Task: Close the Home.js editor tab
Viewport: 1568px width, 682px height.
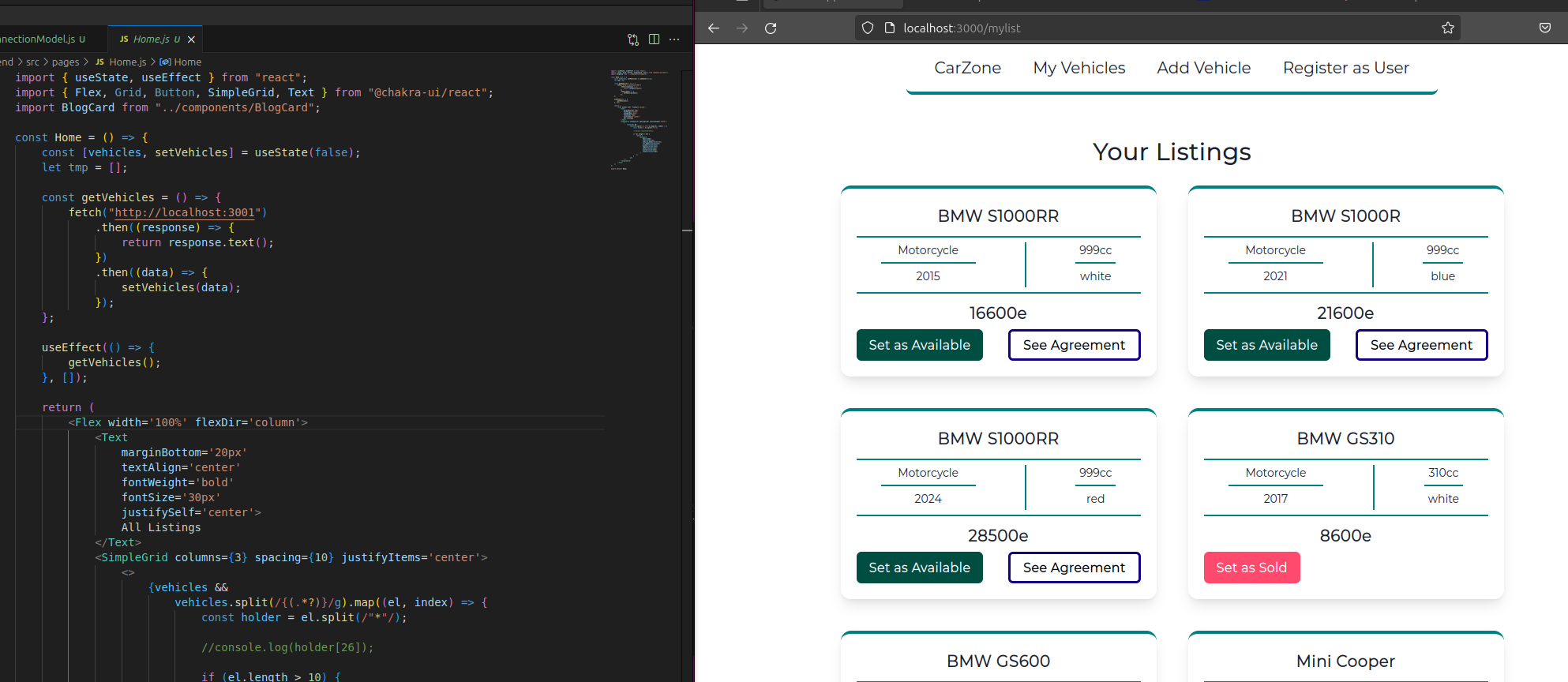Action: coord(191,39)
